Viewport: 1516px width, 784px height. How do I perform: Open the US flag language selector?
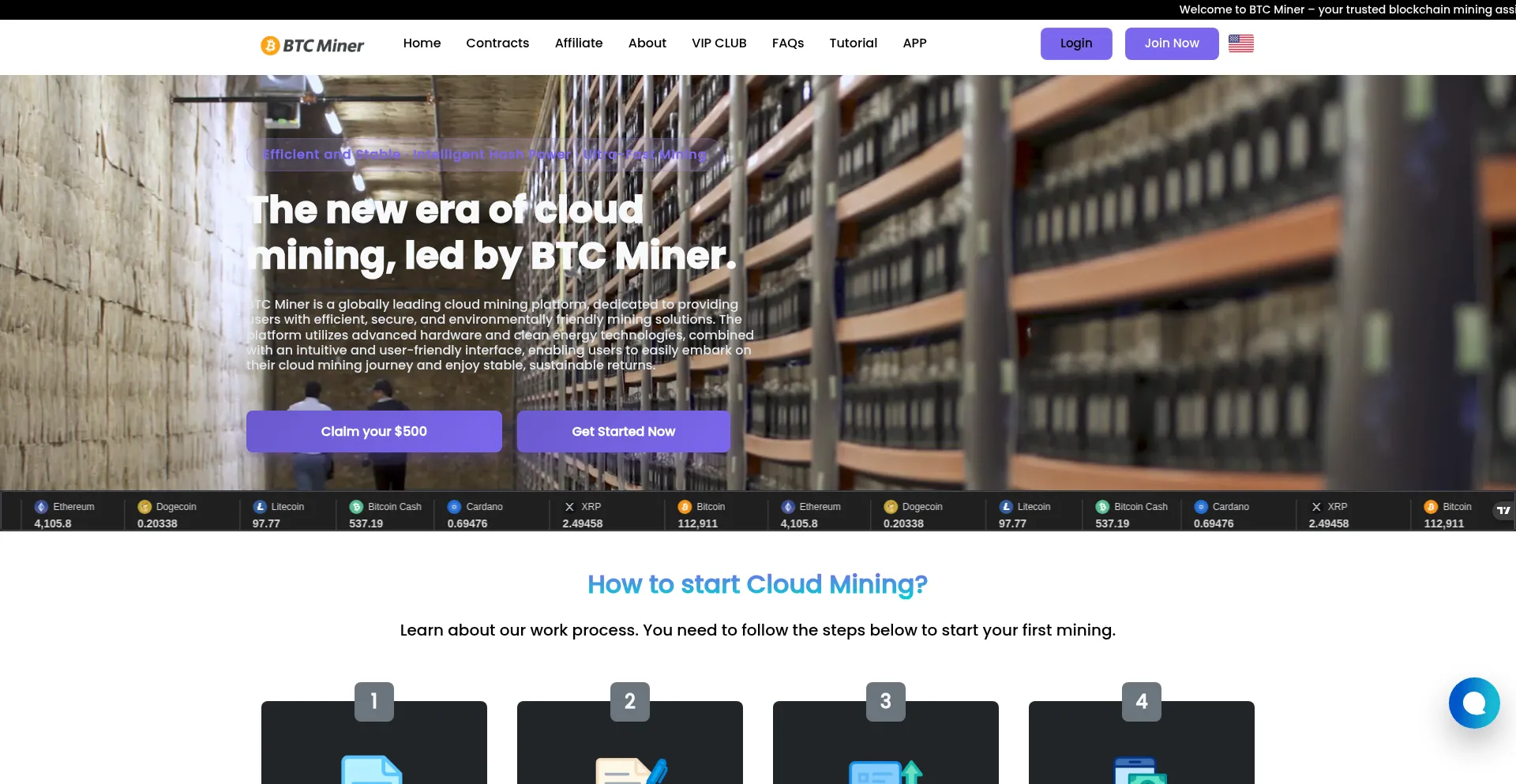tap(1241, 43)
